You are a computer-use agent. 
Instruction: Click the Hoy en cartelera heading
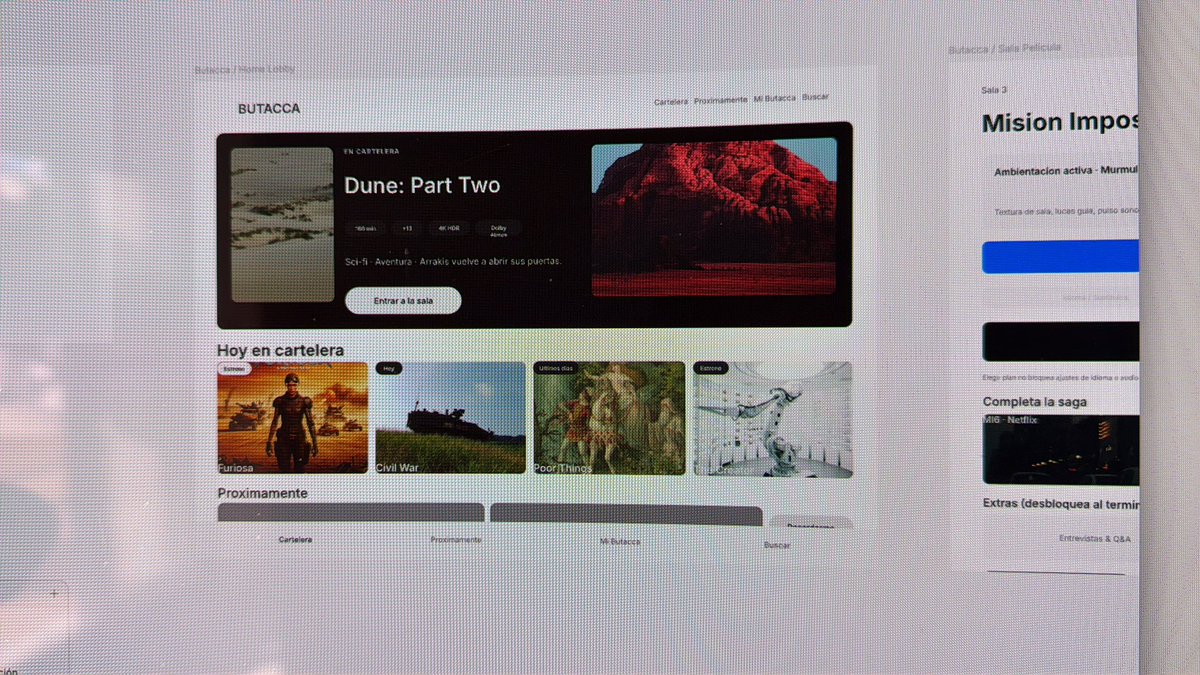pyautogui.click(x=280, y=351)
